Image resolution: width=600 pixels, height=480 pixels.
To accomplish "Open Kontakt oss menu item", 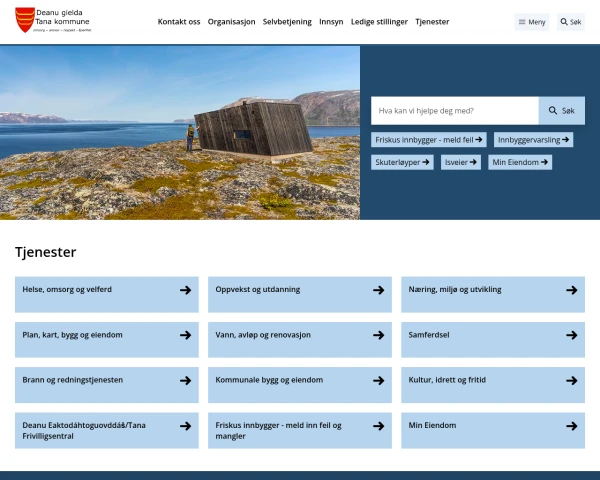I will 179,21.
